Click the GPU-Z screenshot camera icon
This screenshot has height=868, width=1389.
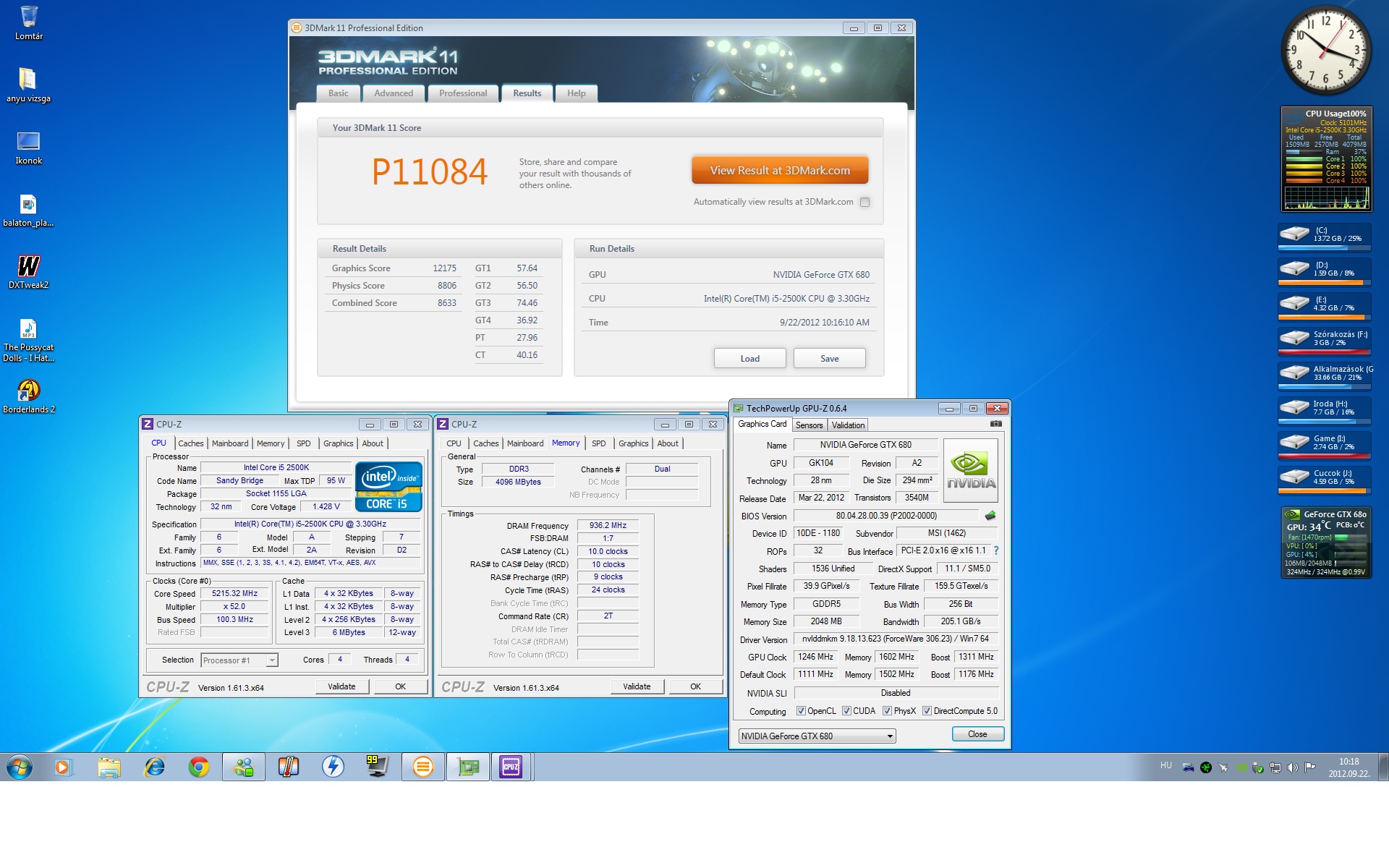(x=995, y=424)
